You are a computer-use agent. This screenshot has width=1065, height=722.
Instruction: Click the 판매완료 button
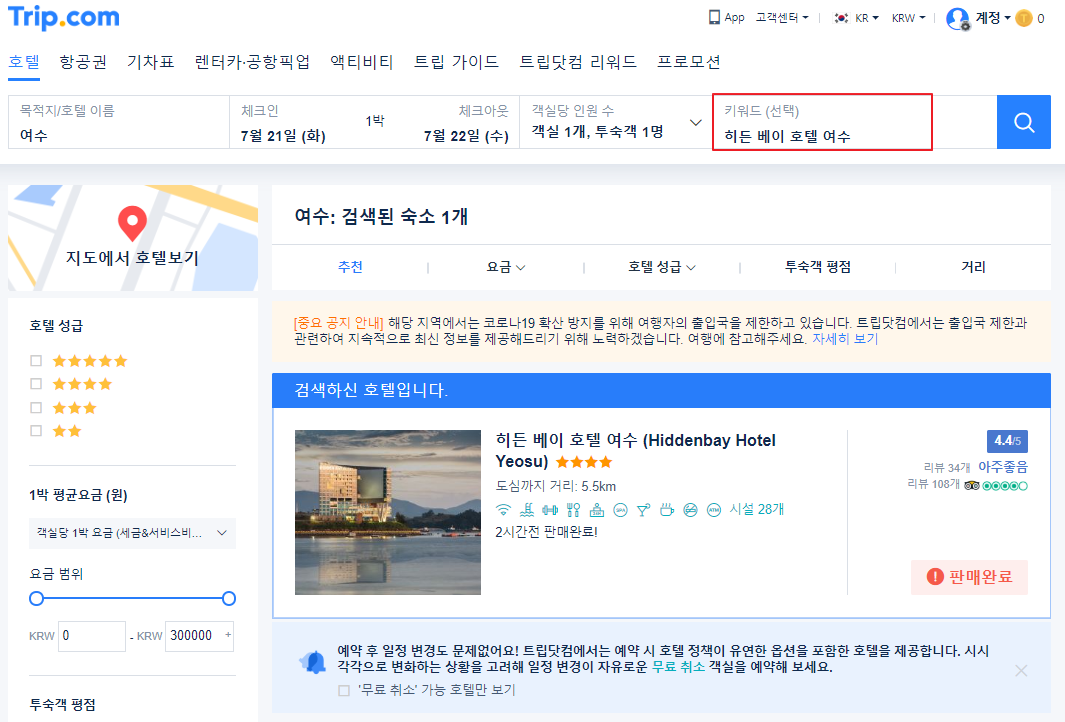pos(969,577)
